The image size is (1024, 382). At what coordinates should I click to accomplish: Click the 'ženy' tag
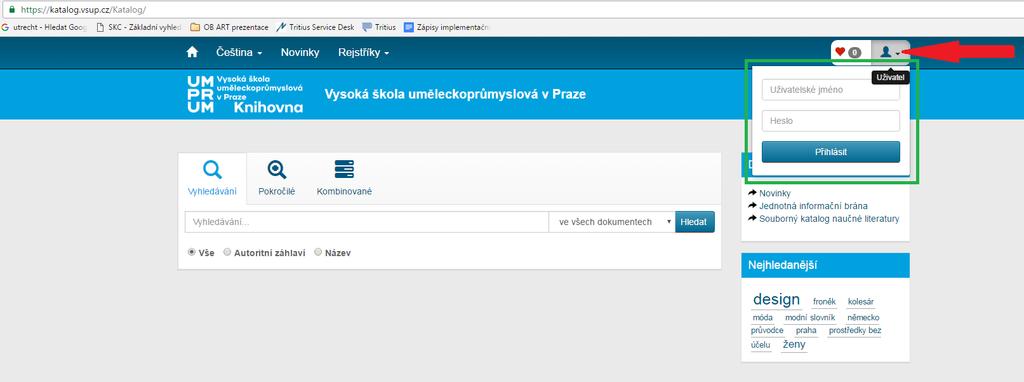tap(794, 344)
